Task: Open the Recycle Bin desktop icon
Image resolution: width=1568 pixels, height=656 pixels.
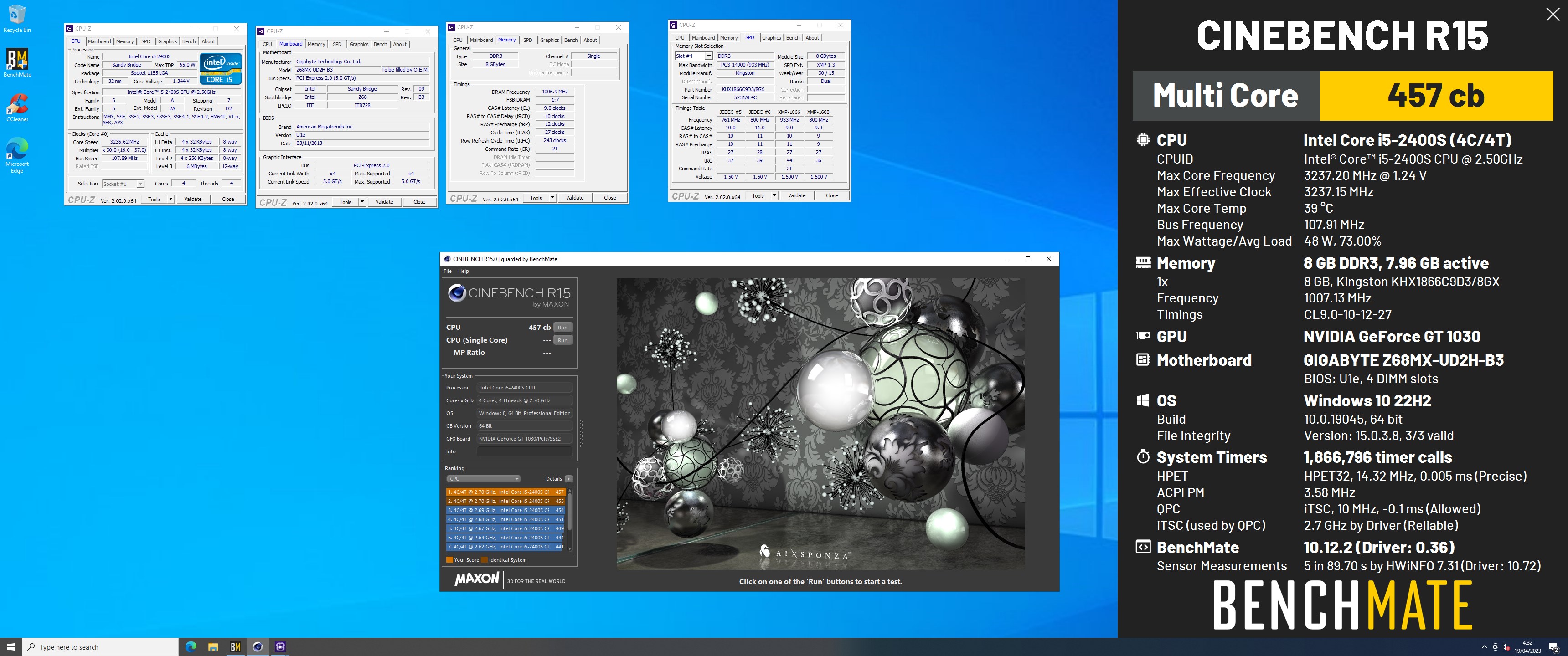Action: click(x=17, y=18)
